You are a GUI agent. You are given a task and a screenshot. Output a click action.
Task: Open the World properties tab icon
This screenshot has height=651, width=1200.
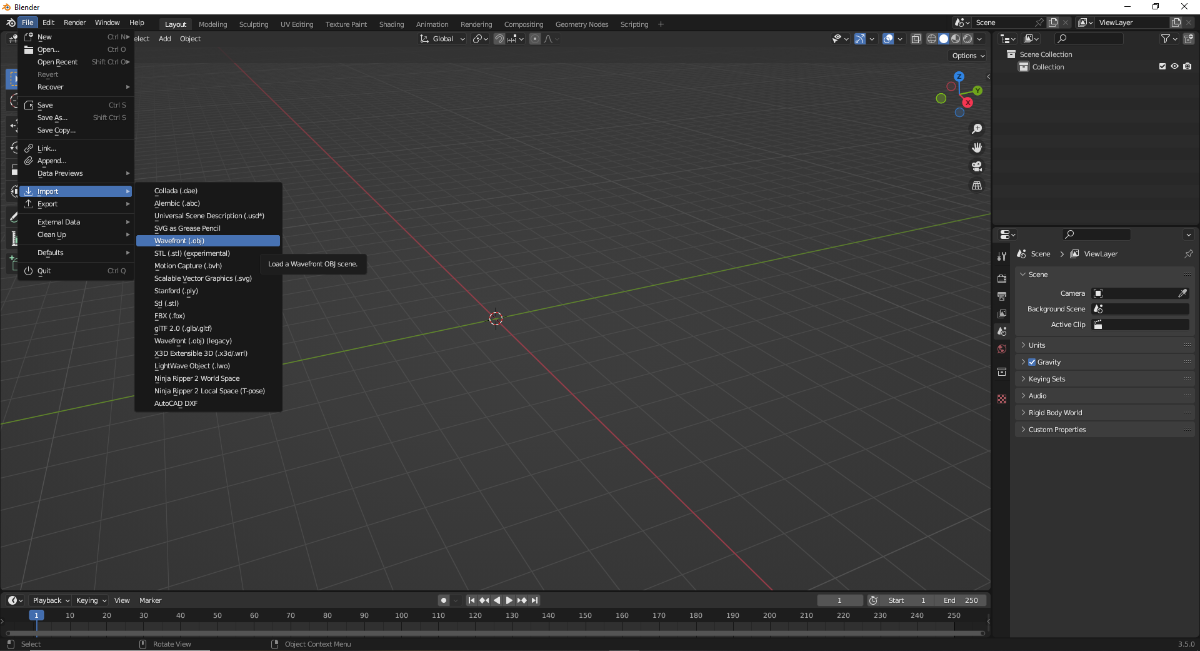point(1002,349)
